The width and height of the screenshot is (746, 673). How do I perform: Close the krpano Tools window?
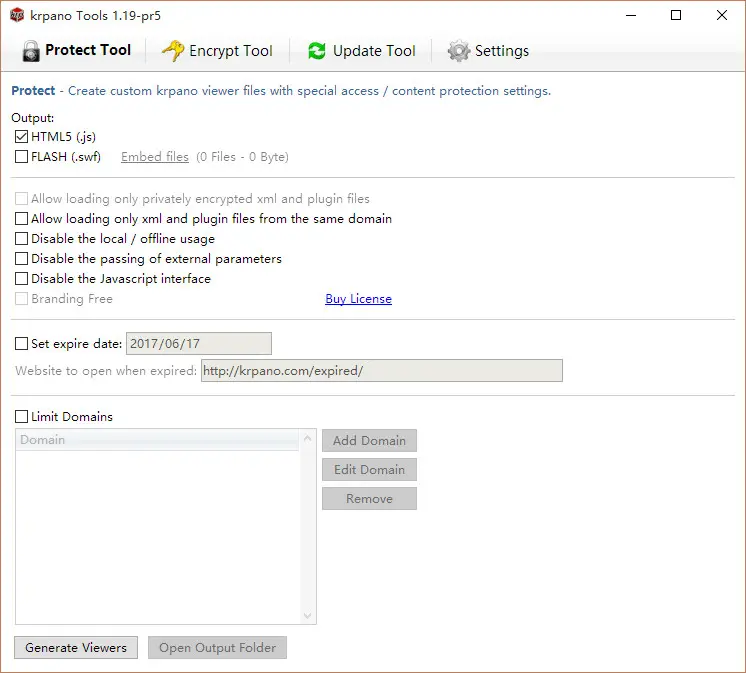pyautogui.click(x=721, y=15)
